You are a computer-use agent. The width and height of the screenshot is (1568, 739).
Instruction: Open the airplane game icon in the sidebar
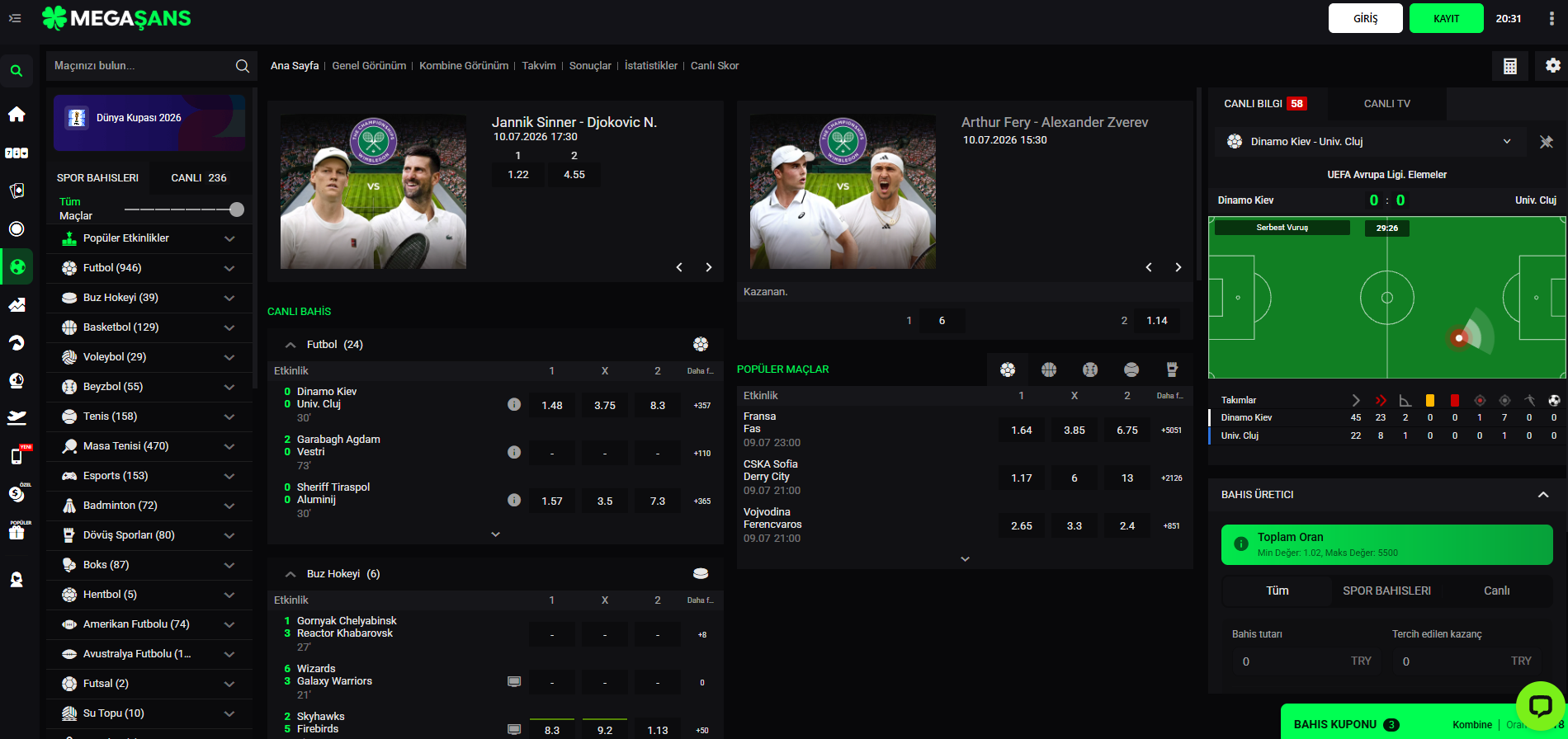[17, 418]
